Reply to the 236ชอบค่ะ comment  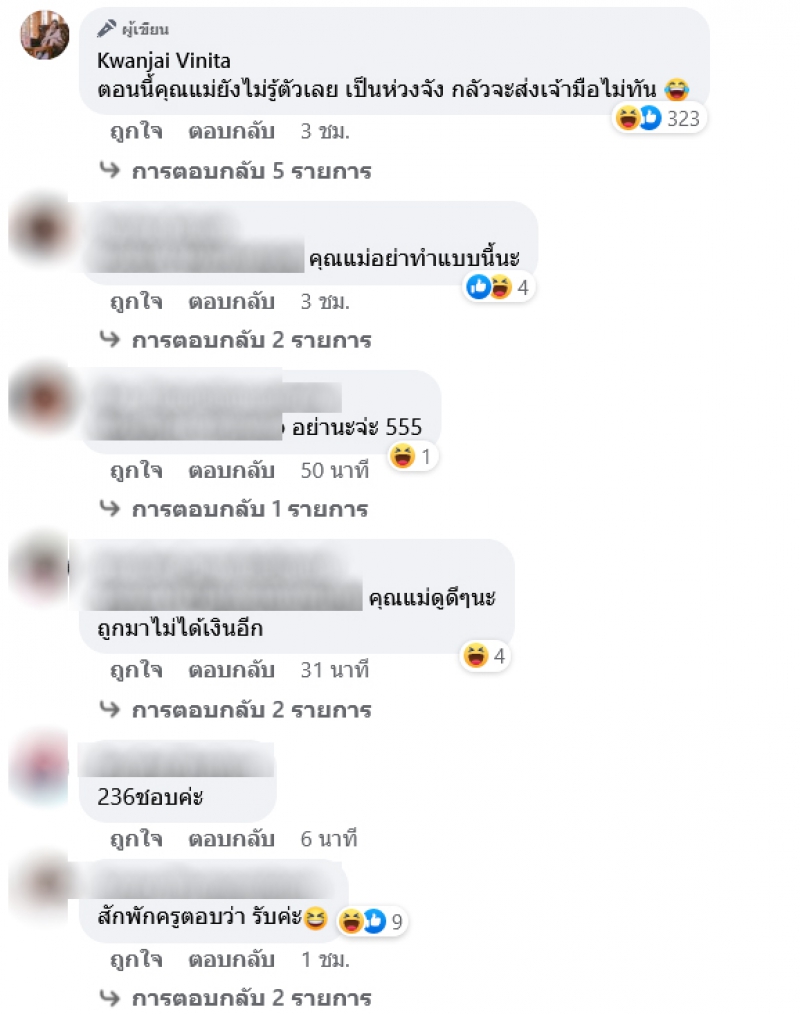coord(232,839)
